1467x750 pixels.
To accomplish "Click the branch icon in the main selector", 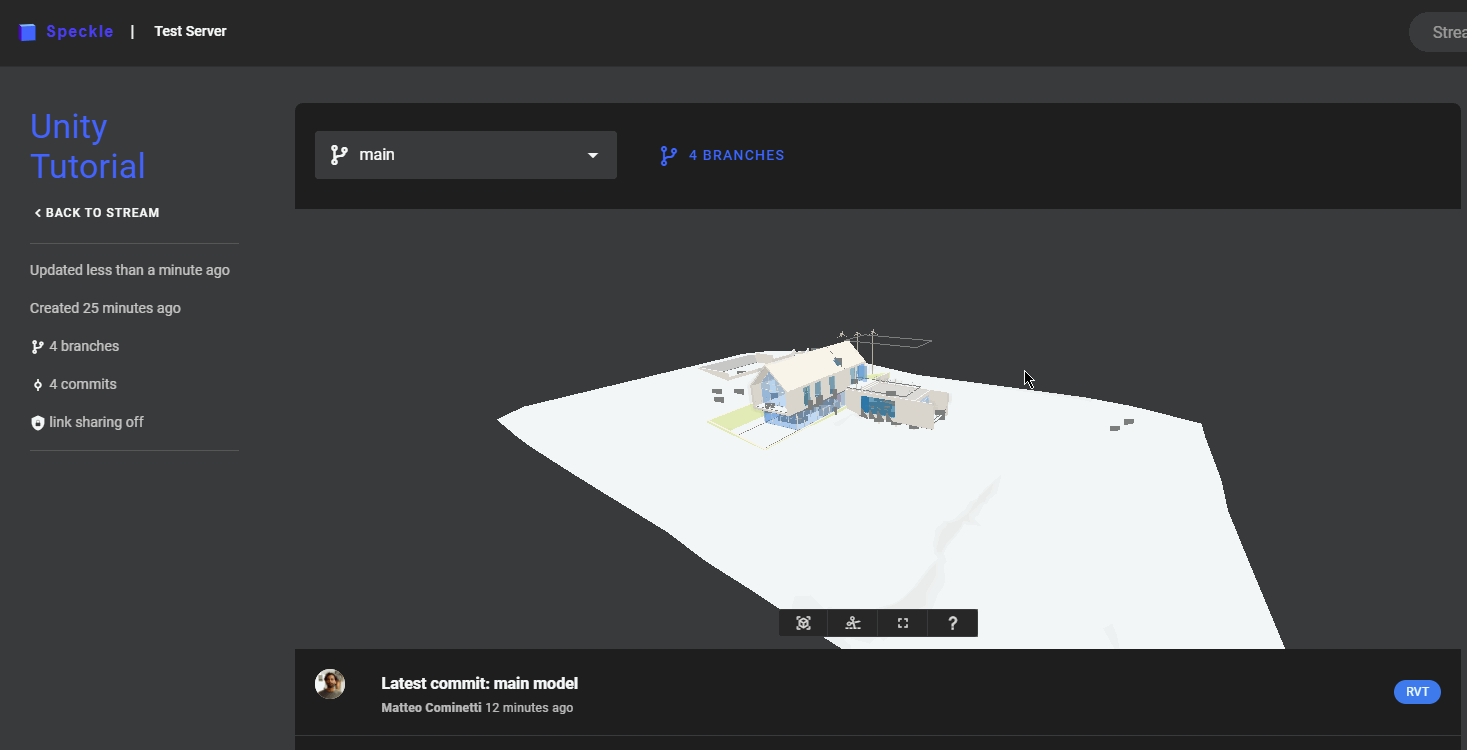I will (x=340, y=155).
